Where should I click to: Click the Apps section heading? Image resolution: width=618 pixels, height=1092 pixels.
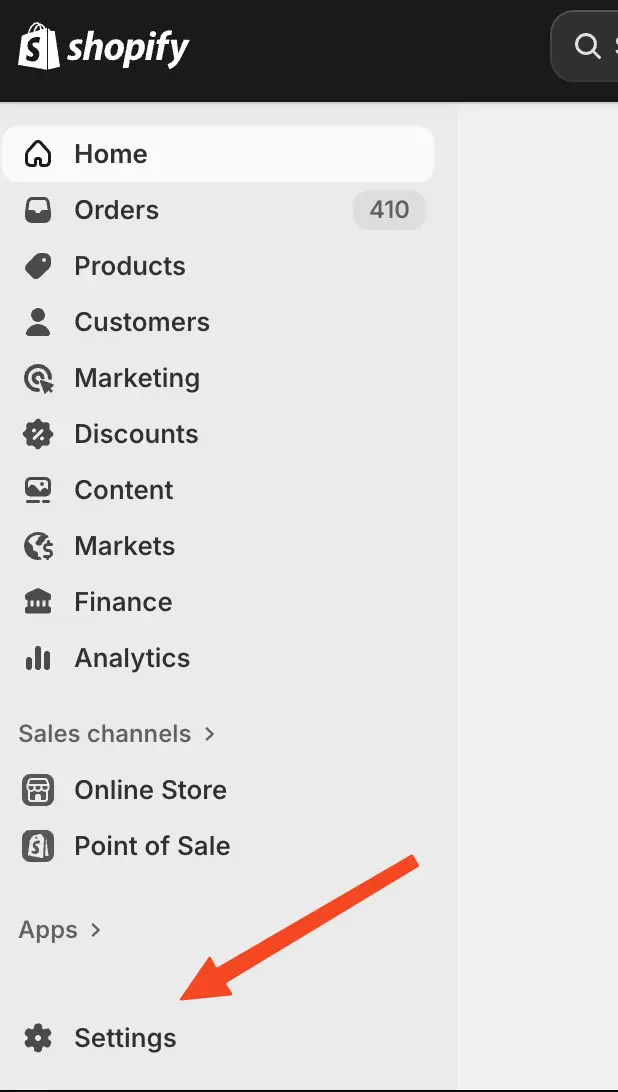pyautogui.click(x=48, y=930)
